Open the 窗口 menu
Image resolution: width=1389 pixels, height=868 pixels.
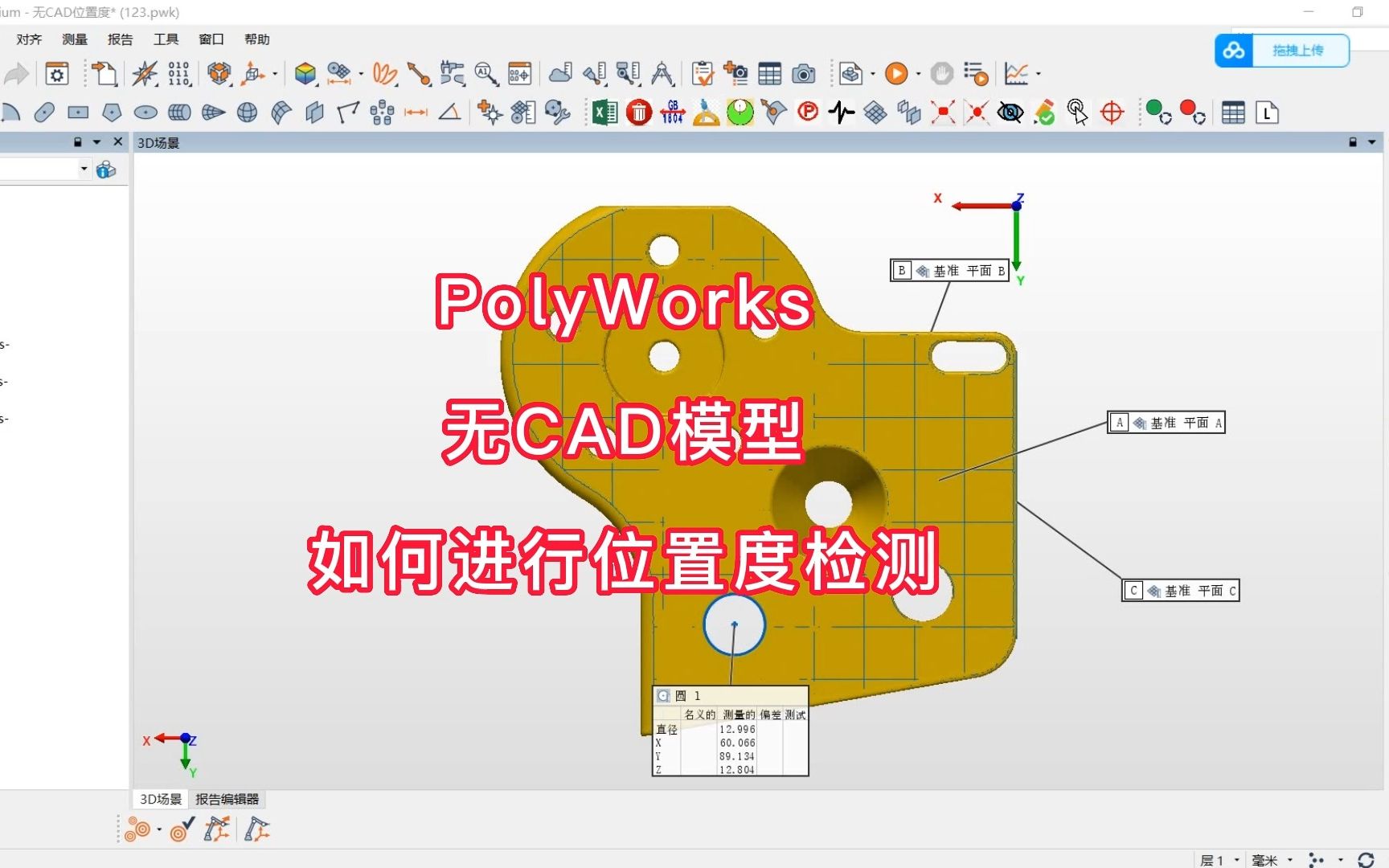coord(211,39)
